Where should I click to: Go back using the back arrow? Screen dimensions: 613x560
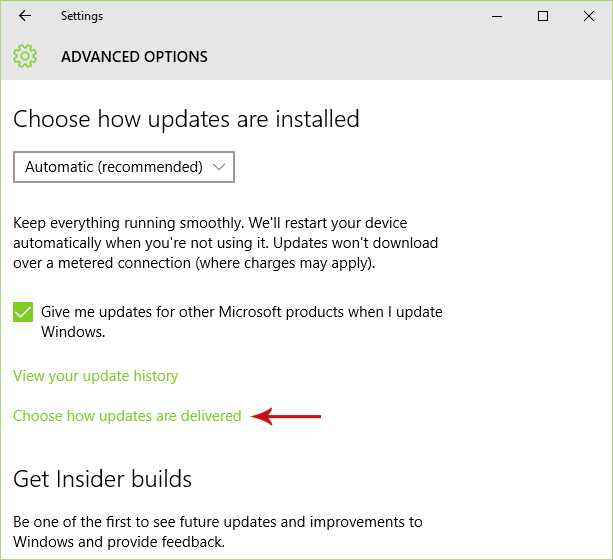tap(25, 16)
